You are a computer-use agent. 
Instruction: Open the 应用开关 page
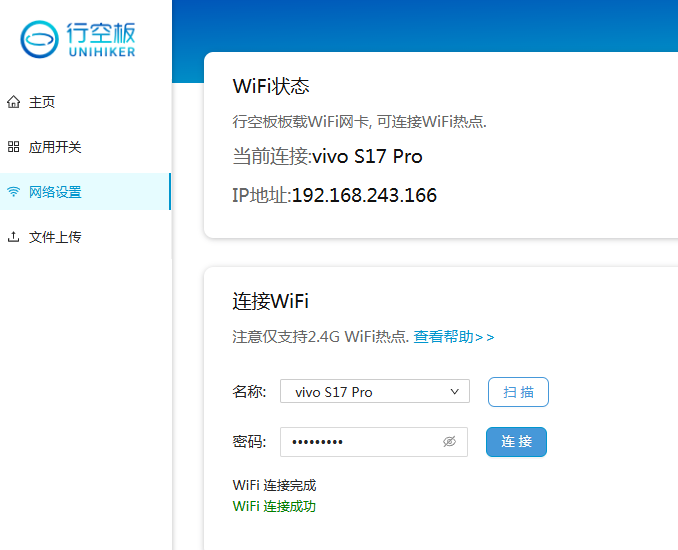pos(55,147)
